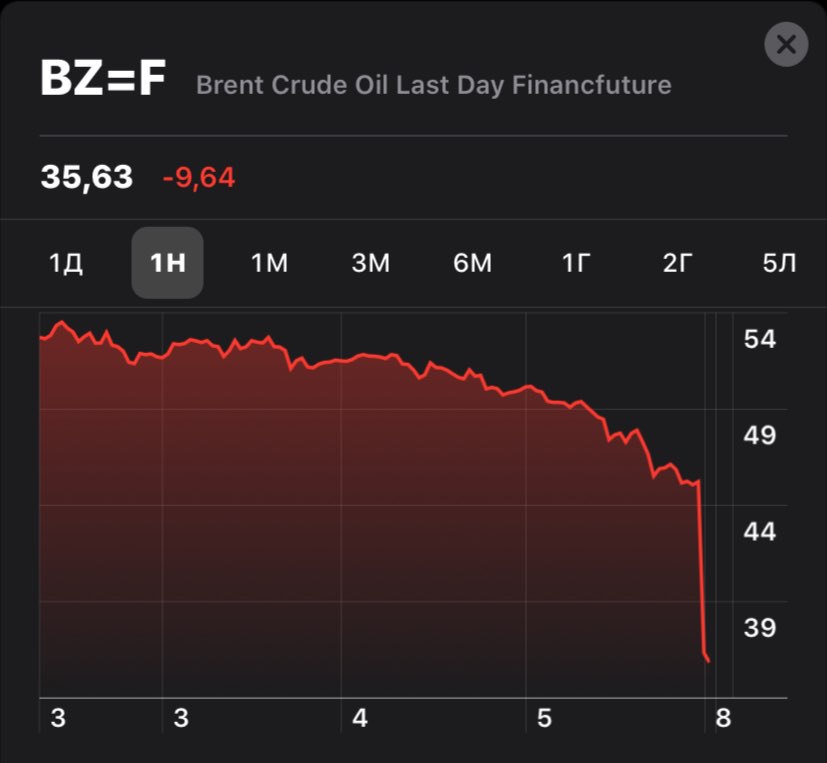Click the 39 price axis label
Viewport: 827px width, 763px height.
(760, 628)
